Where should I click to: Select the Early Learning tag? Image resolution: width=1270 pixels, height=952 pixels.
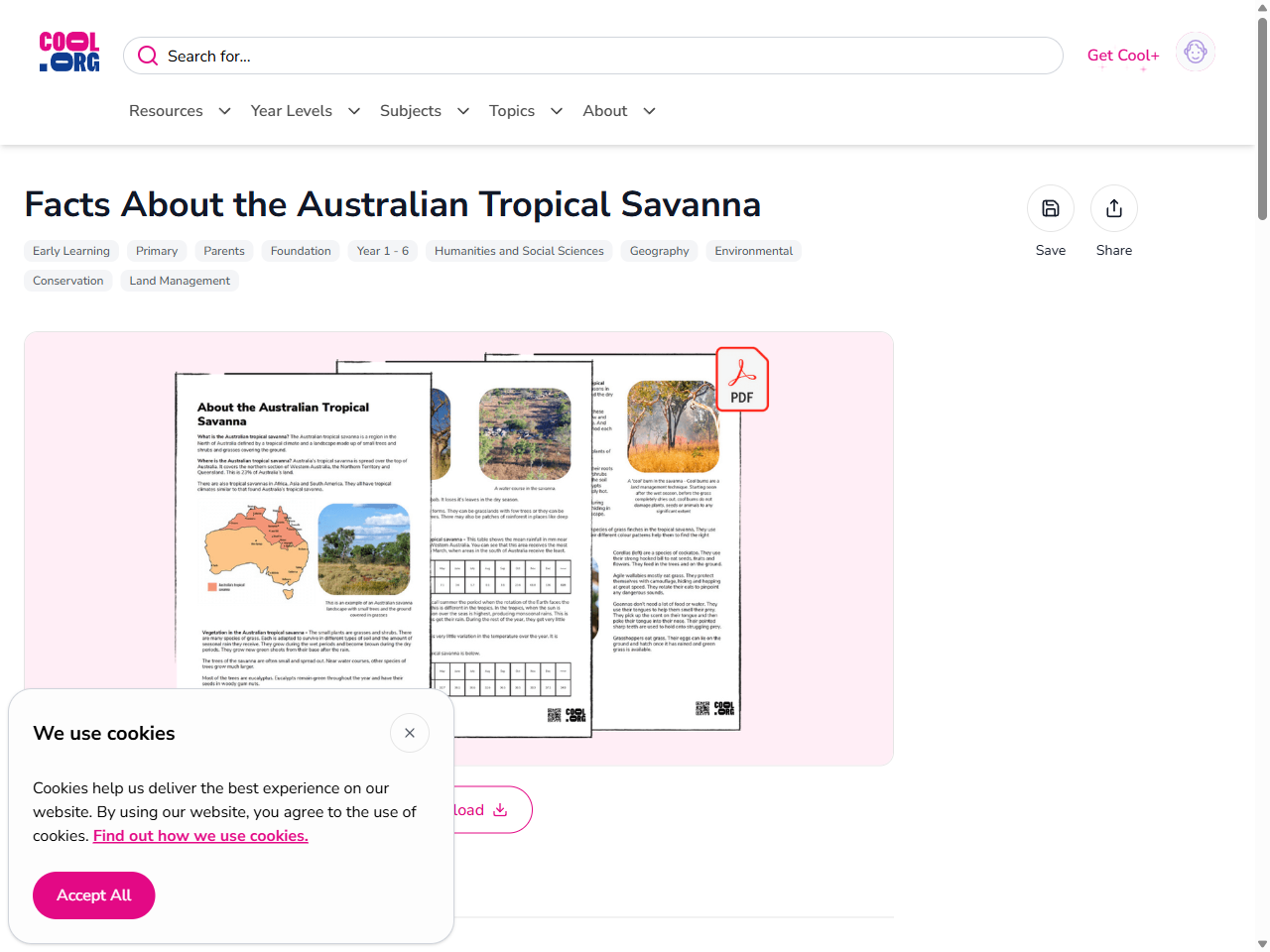(71, 251)
